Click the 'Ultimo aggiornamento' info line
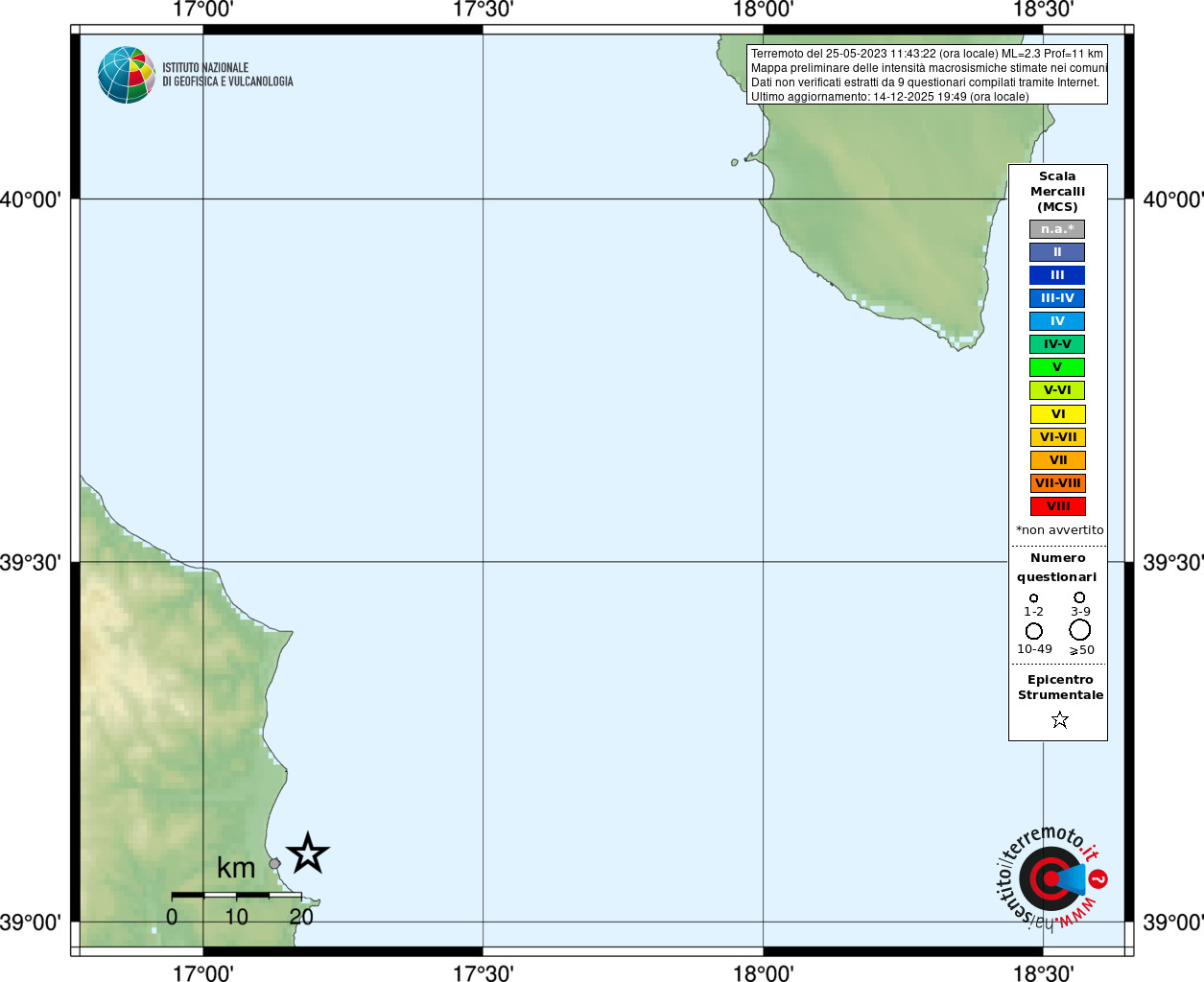 point(889,97)
